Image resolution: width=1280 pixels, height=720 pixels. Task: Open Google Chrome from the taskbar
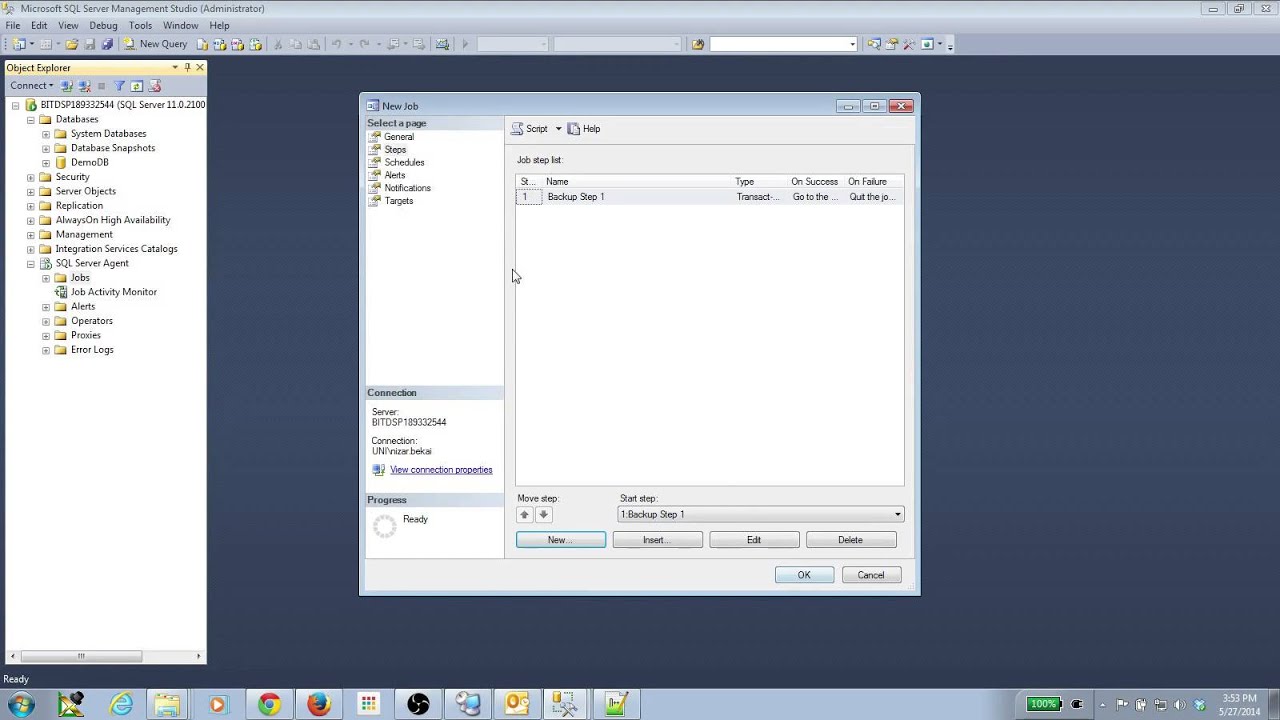tap(269, 704)
